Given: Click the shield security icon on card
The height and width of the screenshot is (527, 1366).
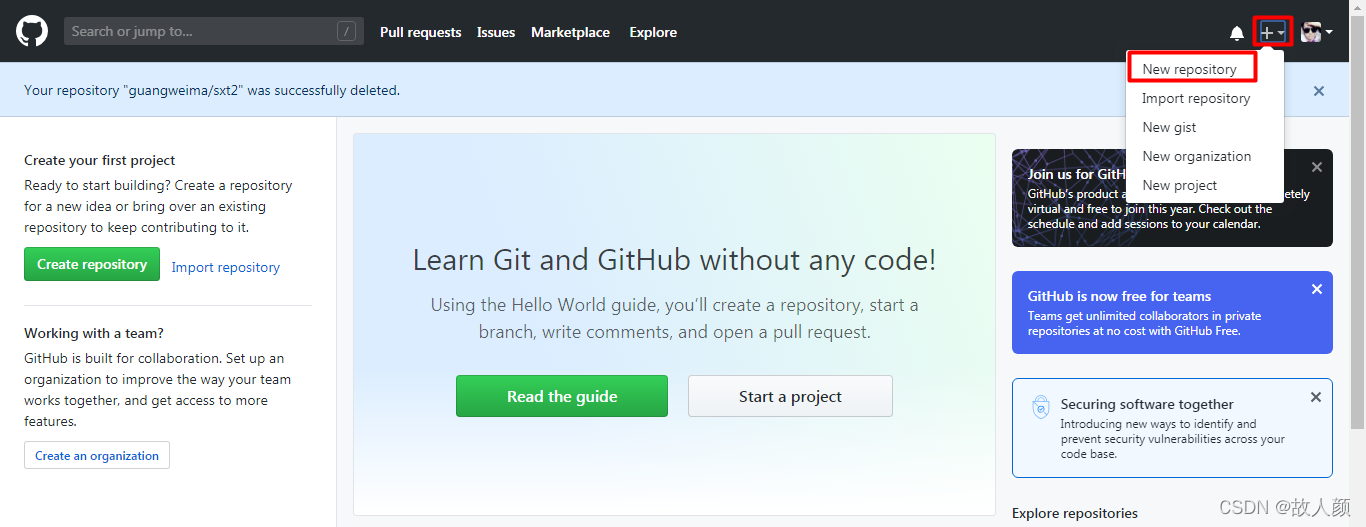Looking at the screenshot, I should click(1041, 407).
